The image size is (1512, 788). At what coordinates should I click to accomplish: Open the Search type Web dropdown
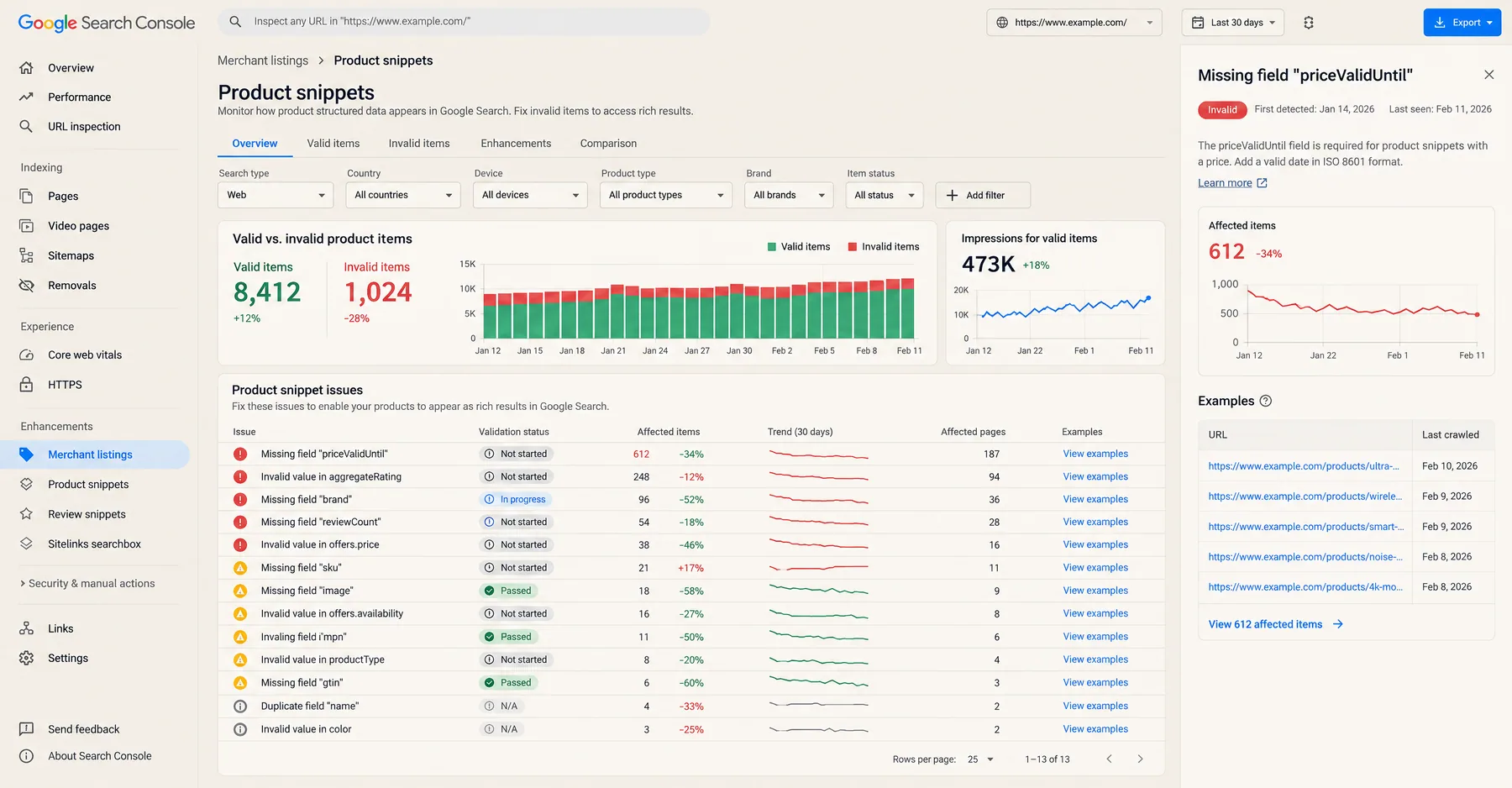pos(276,195)
